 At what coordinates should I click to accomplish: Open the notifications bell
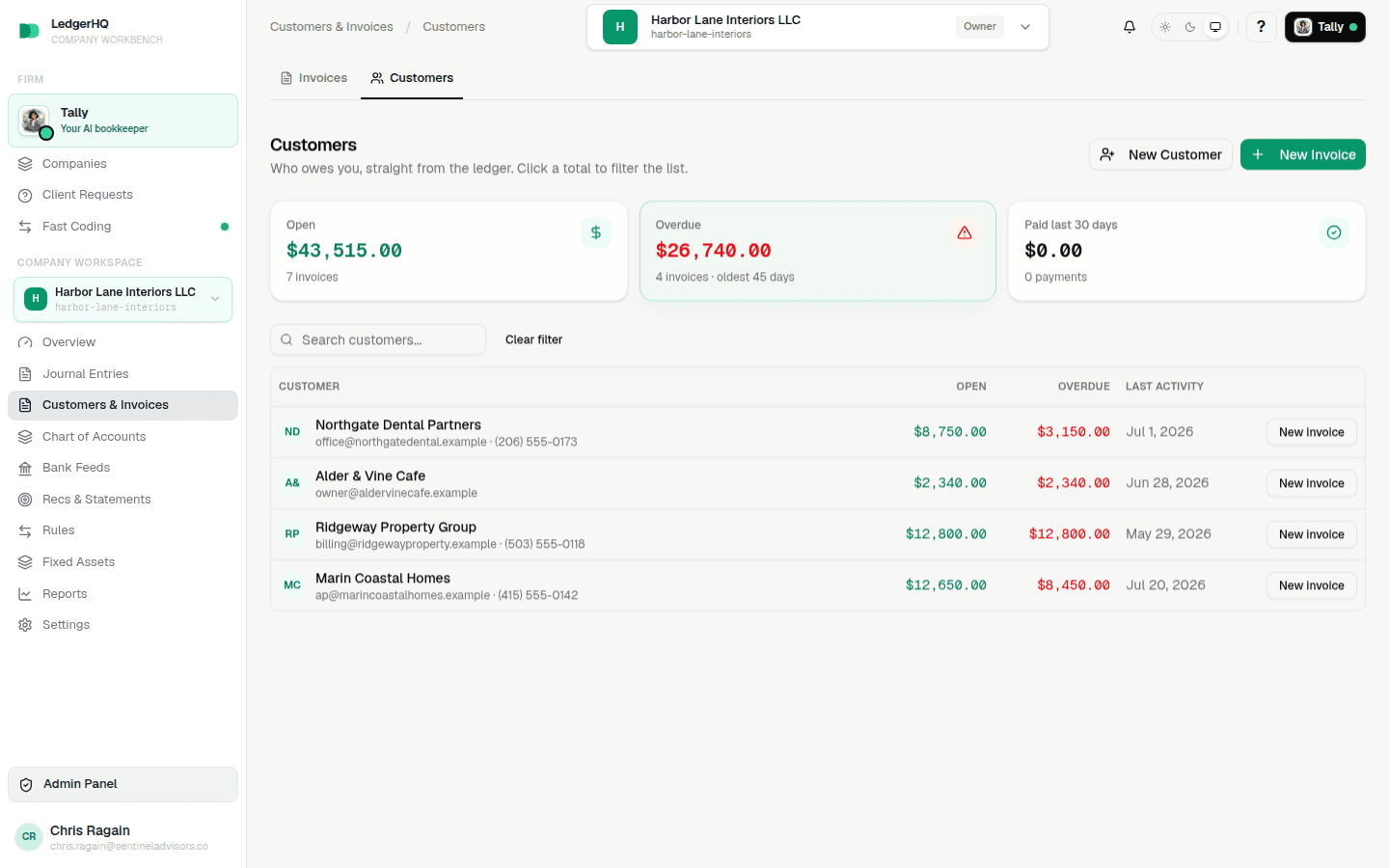point(1130,27)
